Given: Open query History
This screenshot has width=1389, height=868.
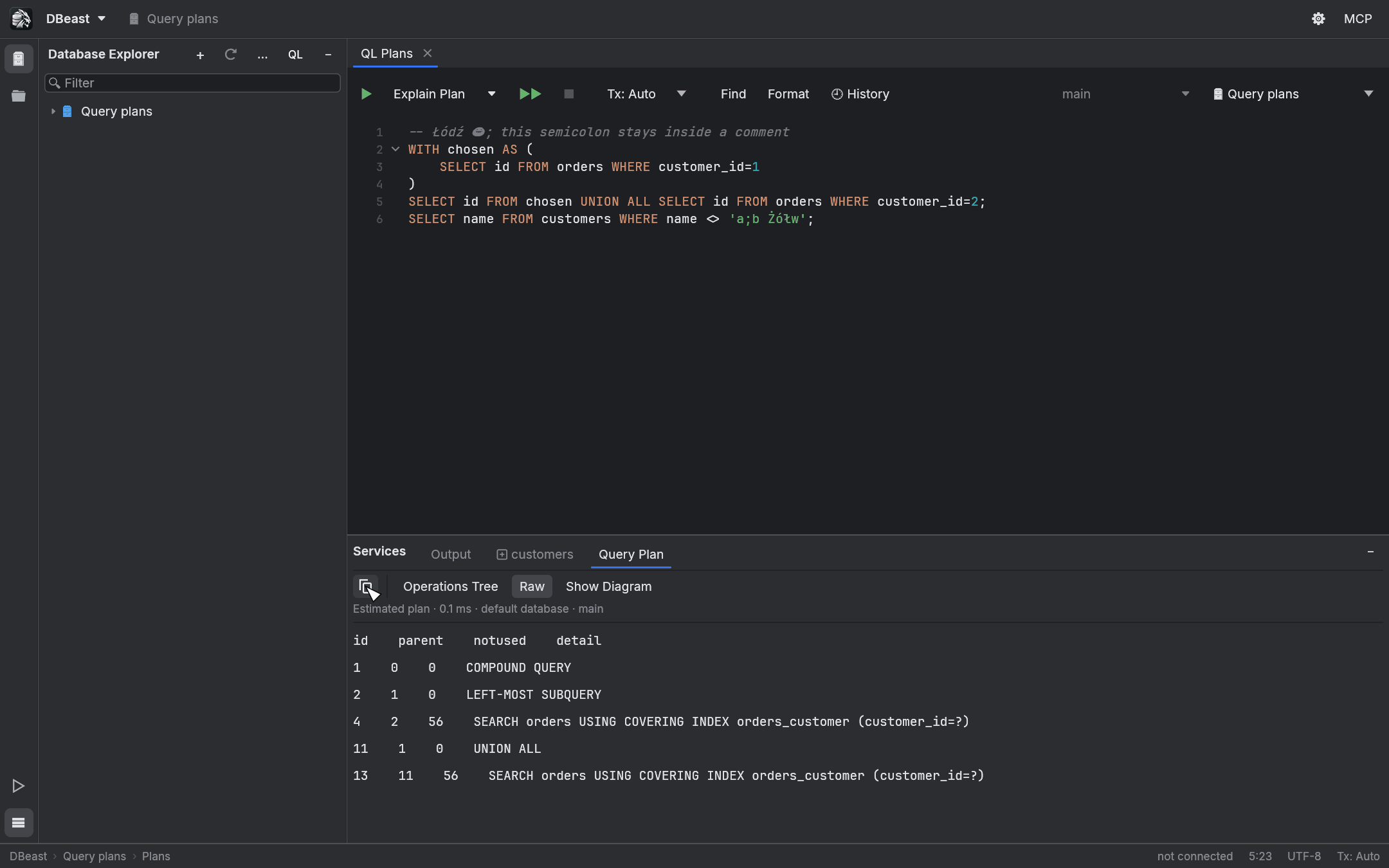Looking at the screenshot, I should (860, 94).
